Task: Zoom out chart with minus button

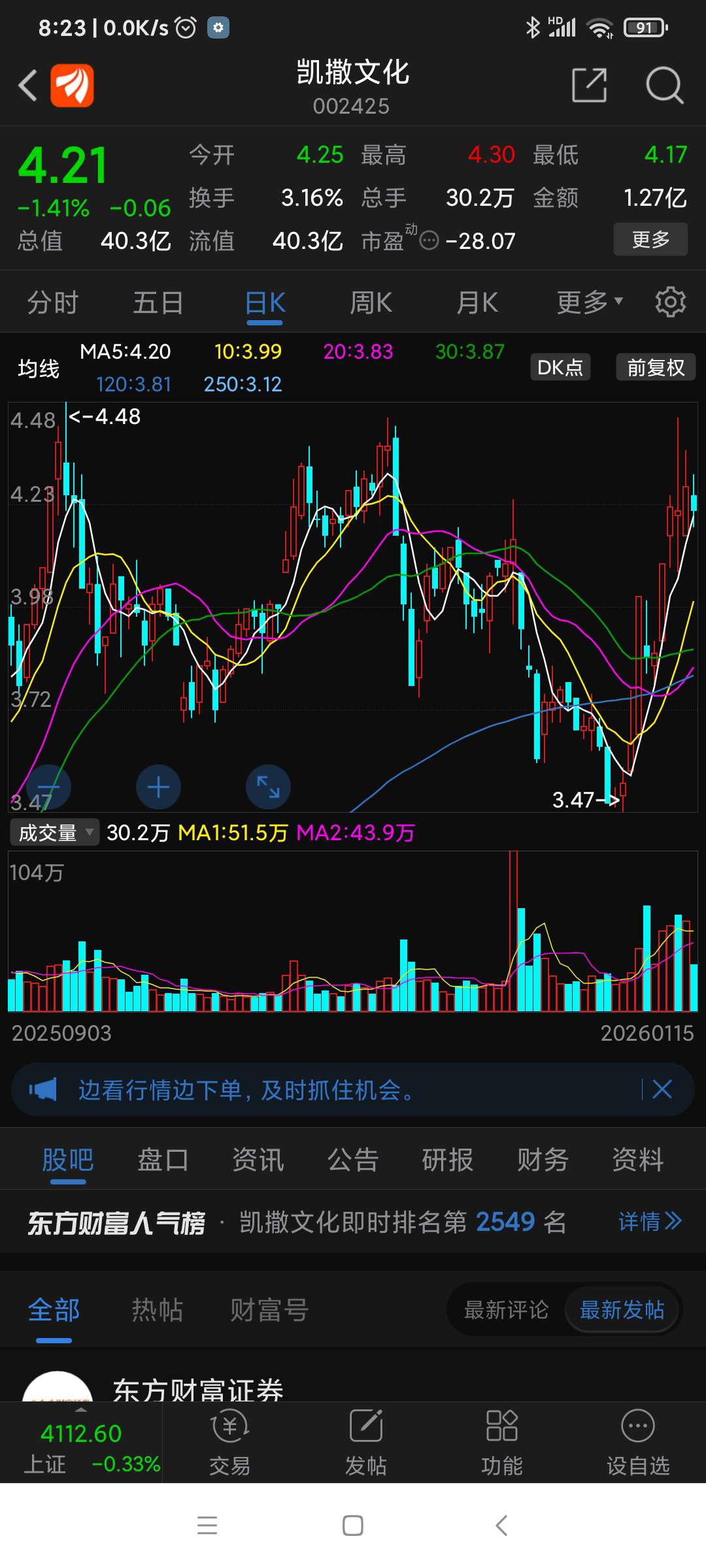Action: point(48,787)
